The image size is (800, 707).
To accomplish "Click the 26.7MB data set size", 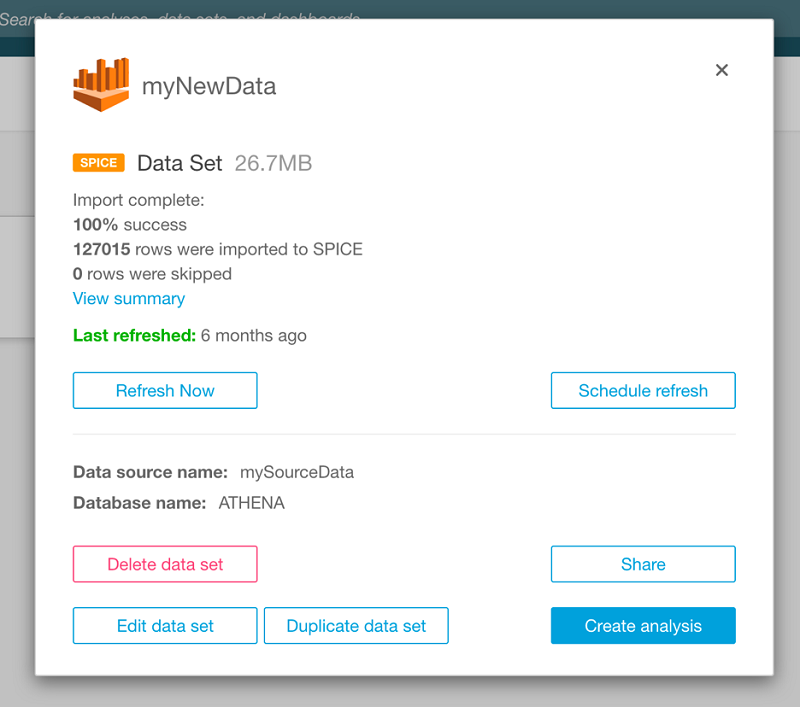I will 273,163.
